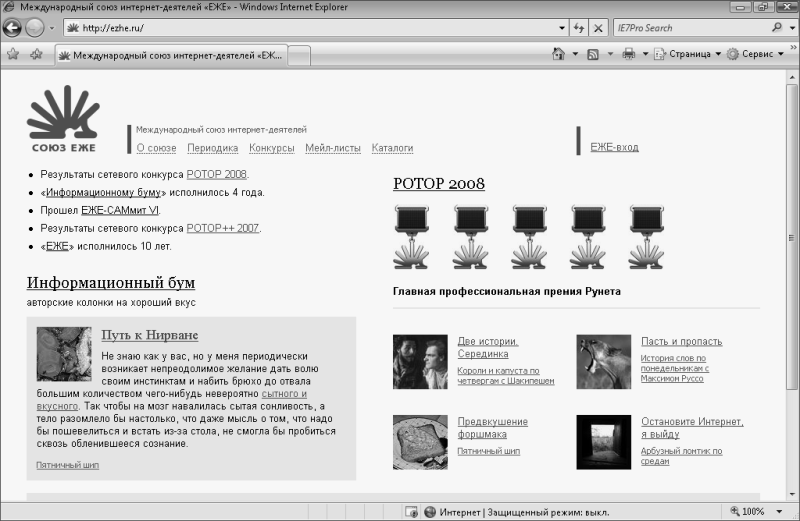
Task: Click the roaring lion thumbnail
Action: click(604, 362)
